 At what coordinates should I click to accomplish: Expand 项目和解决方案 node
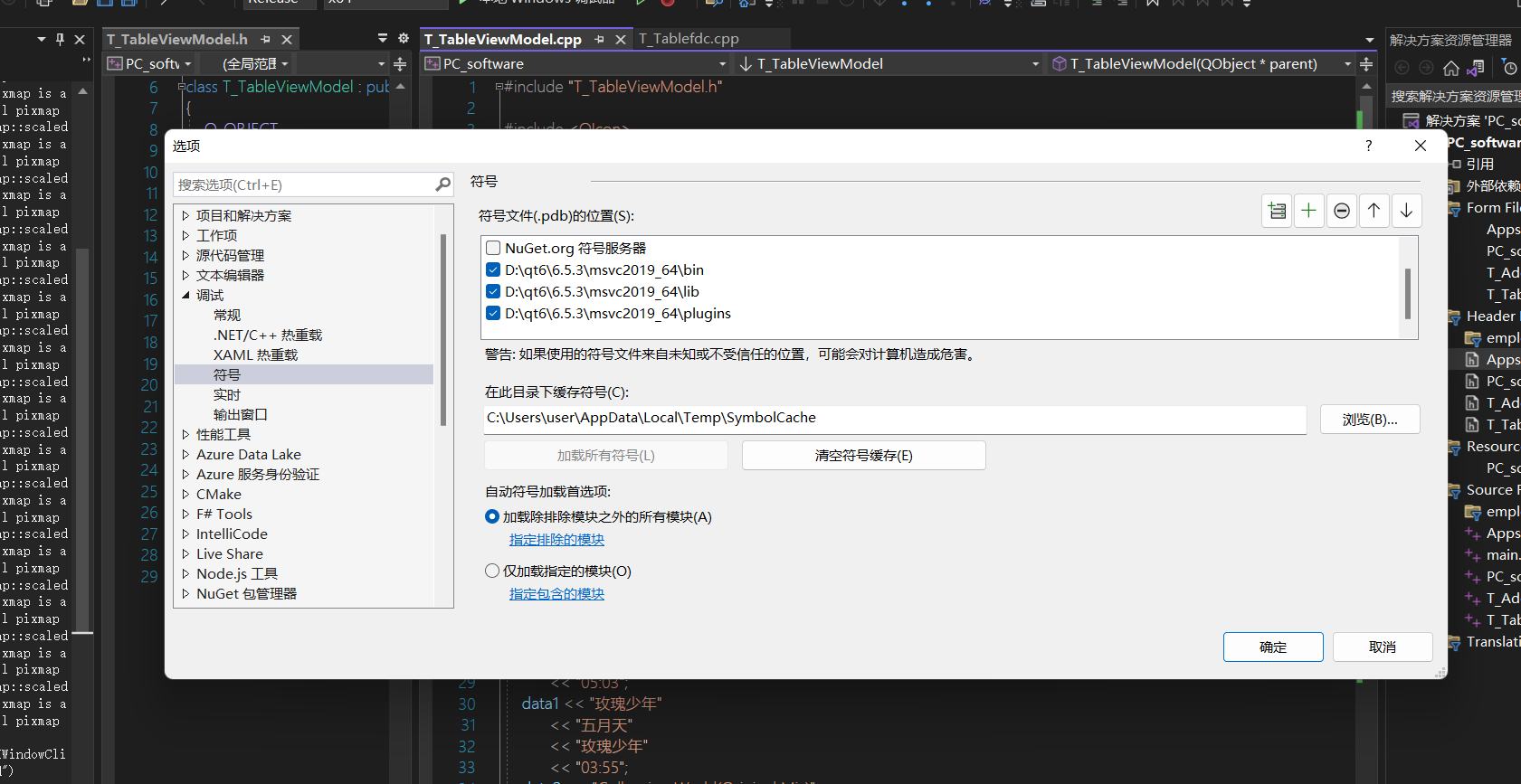(185, 215)
